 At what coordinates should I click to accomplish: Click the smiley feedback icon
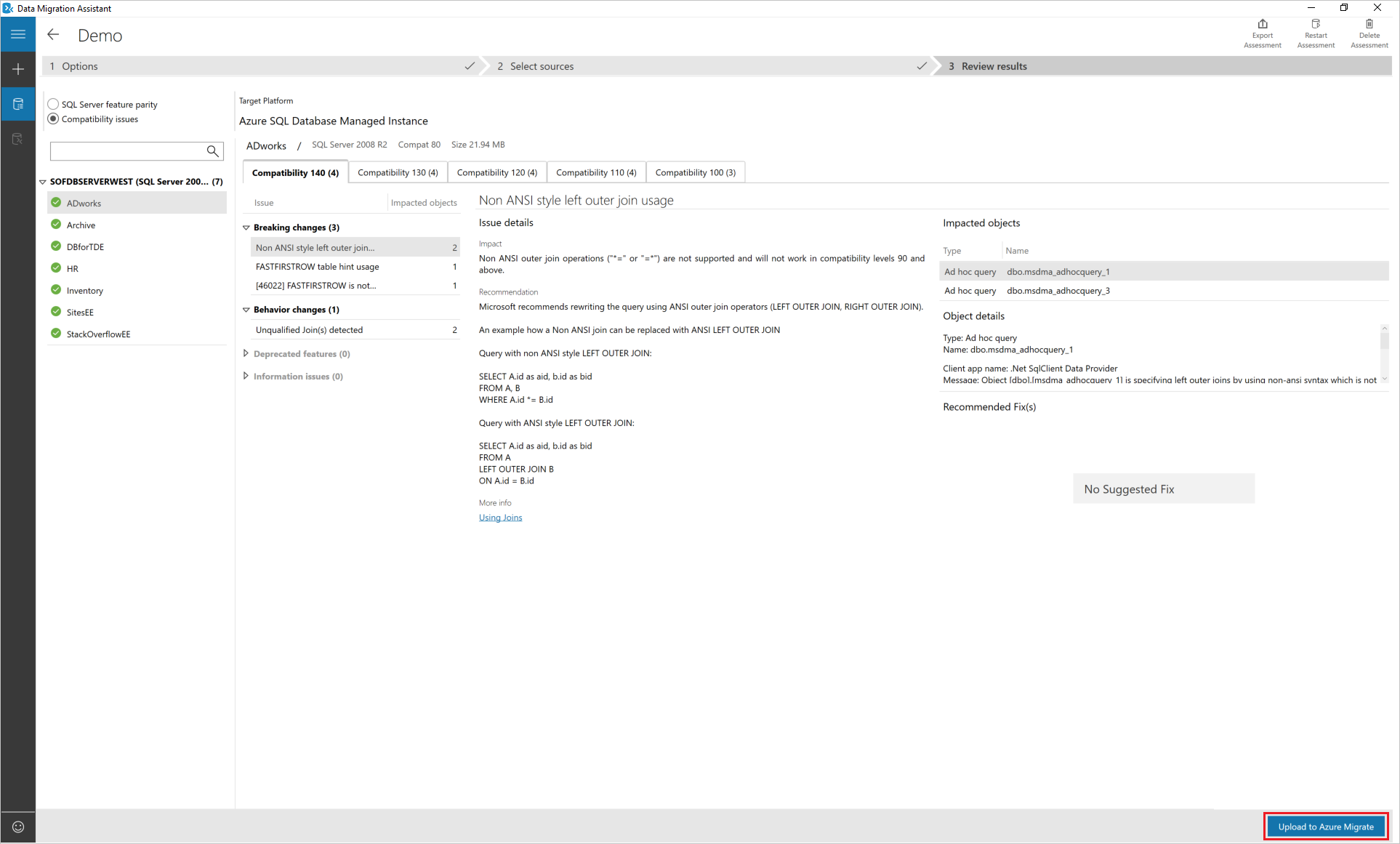point(18,827)
